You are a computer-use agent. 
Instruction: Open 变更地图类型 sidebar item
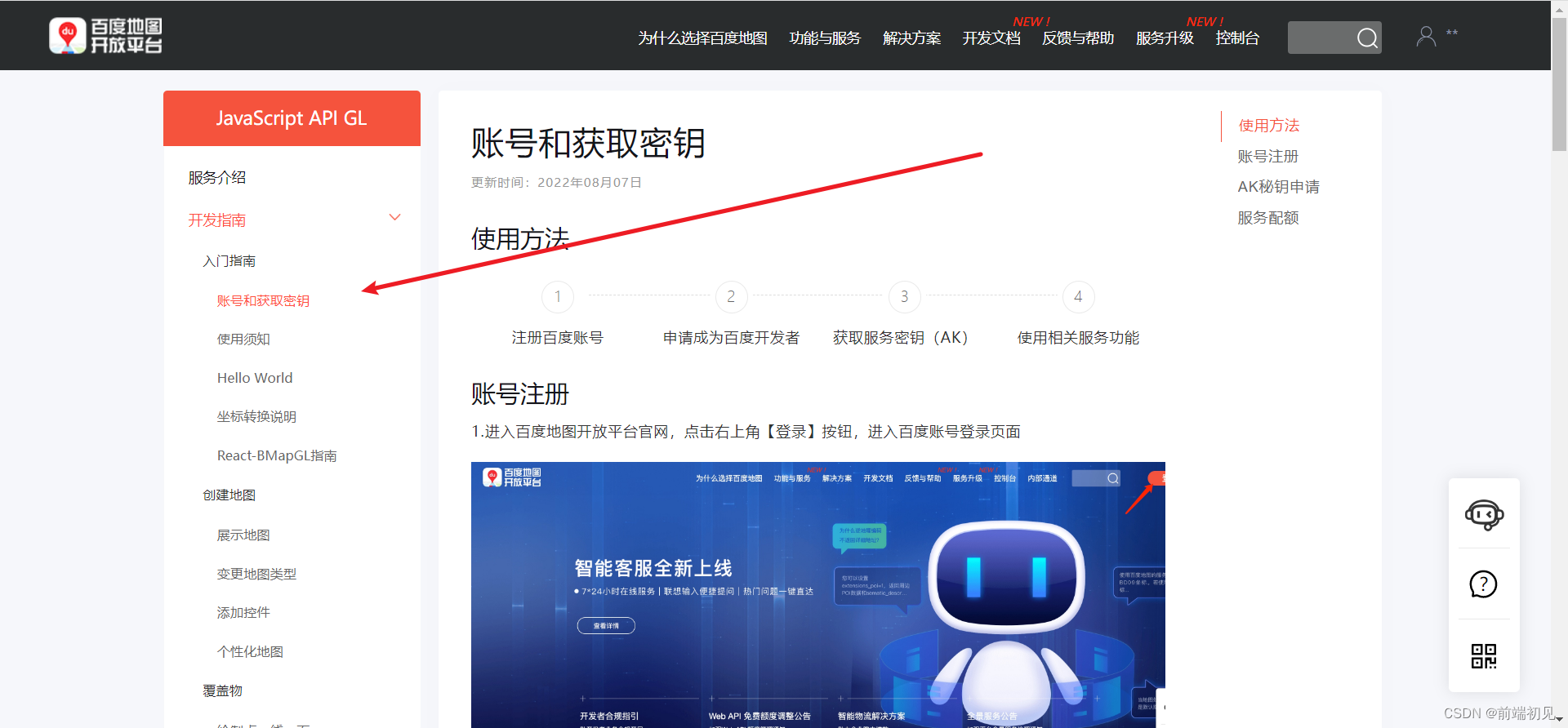(256, 575)
